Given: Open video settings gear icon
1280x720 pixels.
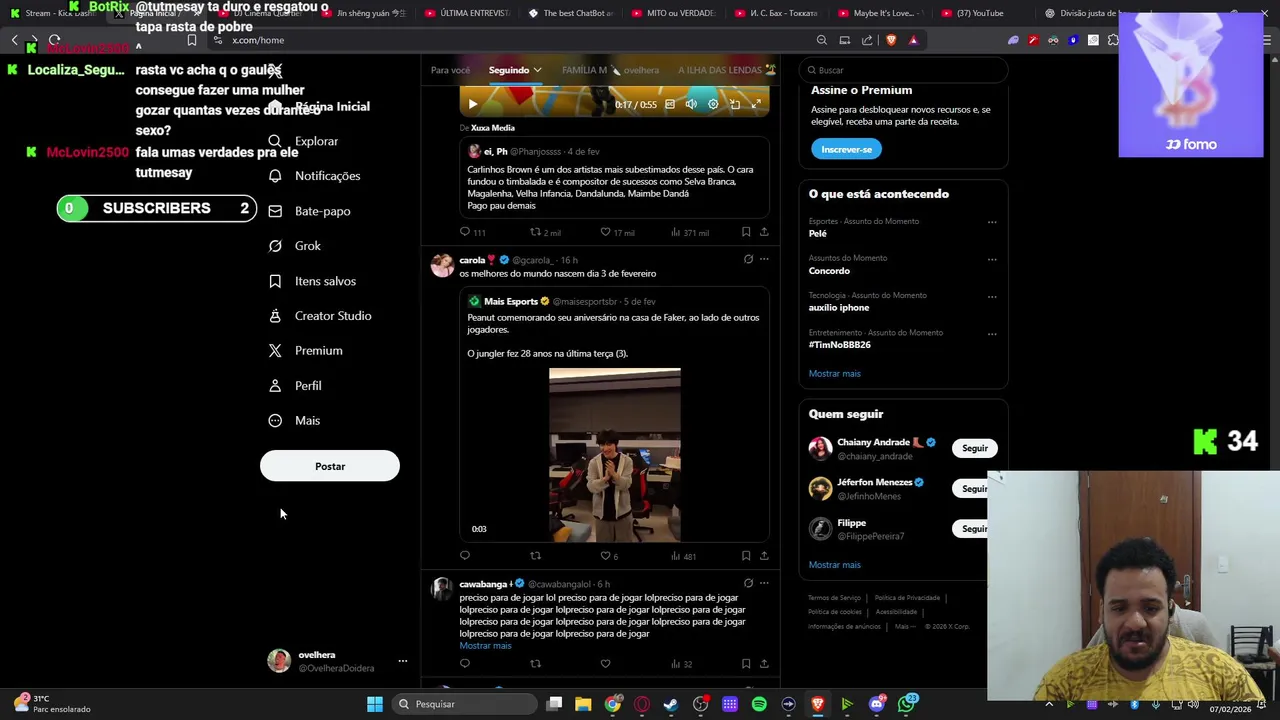Looking at the screenshot, I should point(713,104).
